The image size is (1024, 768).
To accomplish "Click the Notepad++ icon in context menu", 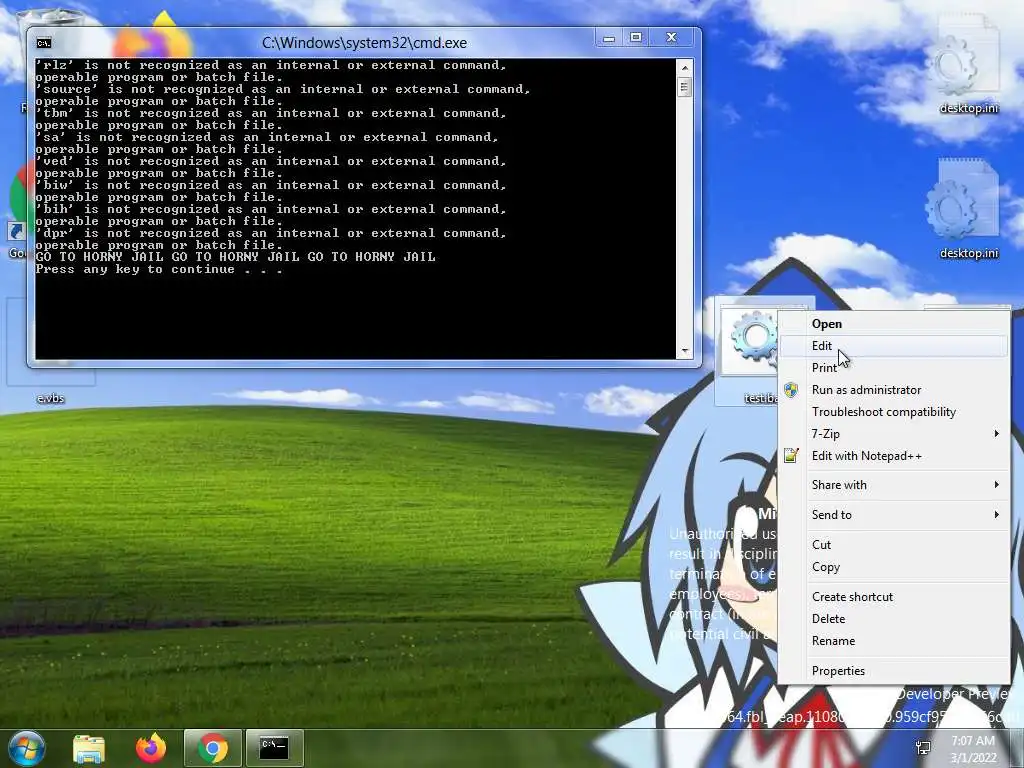I will pos(791,456).
